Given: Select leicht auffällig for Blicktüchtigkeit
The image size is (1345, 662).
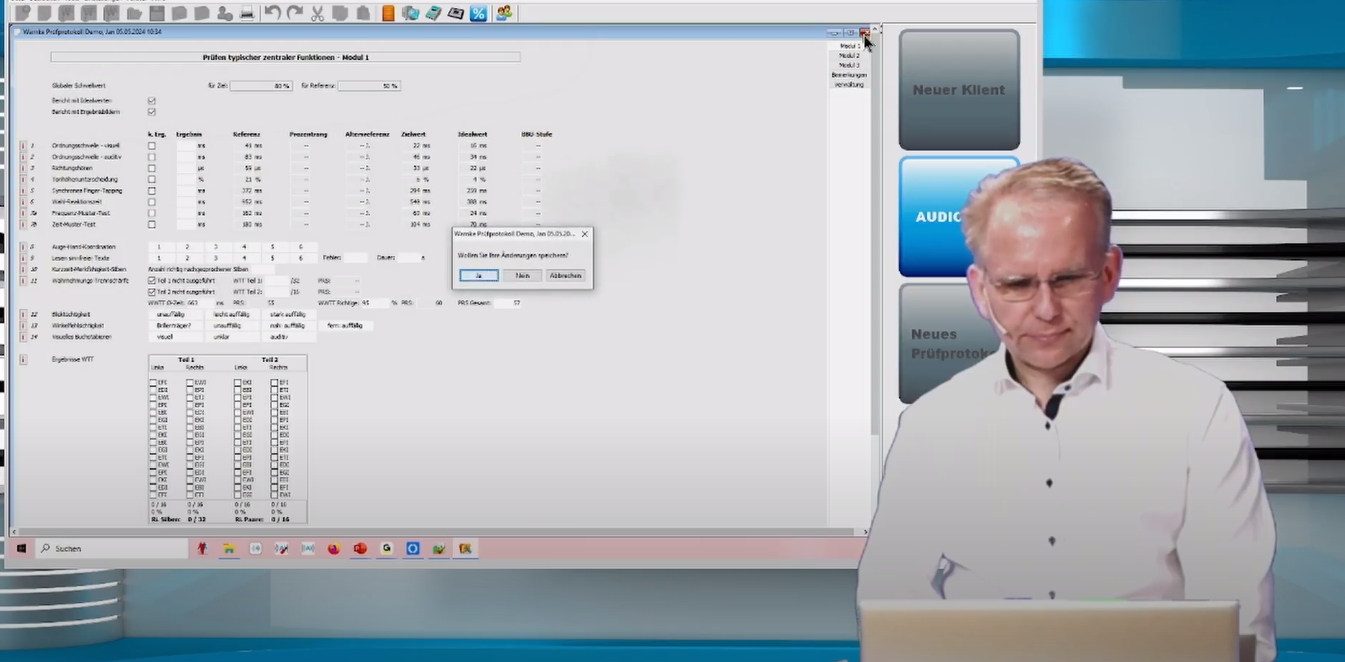Looking at the screenshot, I should [x=232, y=314].
